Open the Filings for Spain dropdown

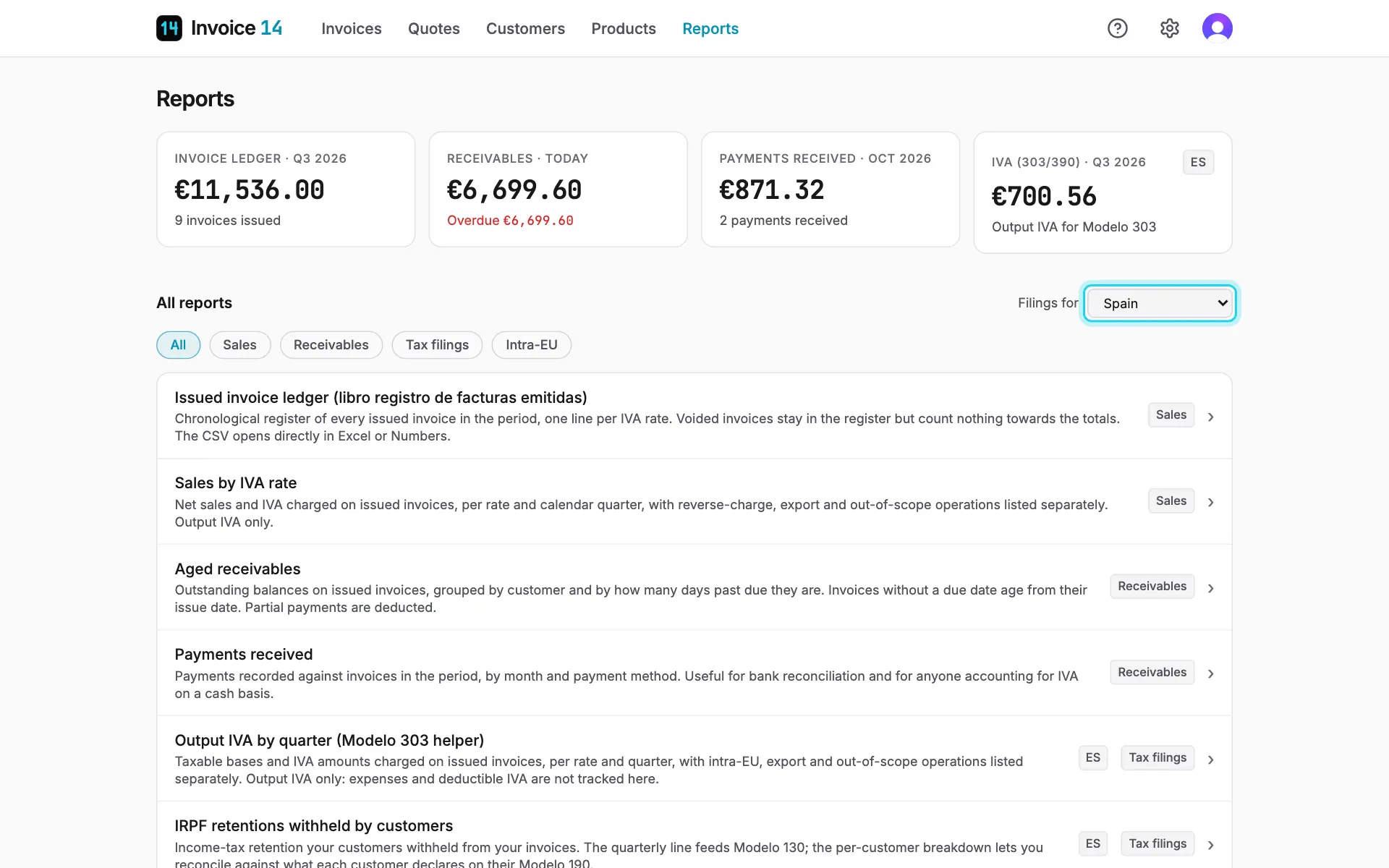[x=1160, y=303]
